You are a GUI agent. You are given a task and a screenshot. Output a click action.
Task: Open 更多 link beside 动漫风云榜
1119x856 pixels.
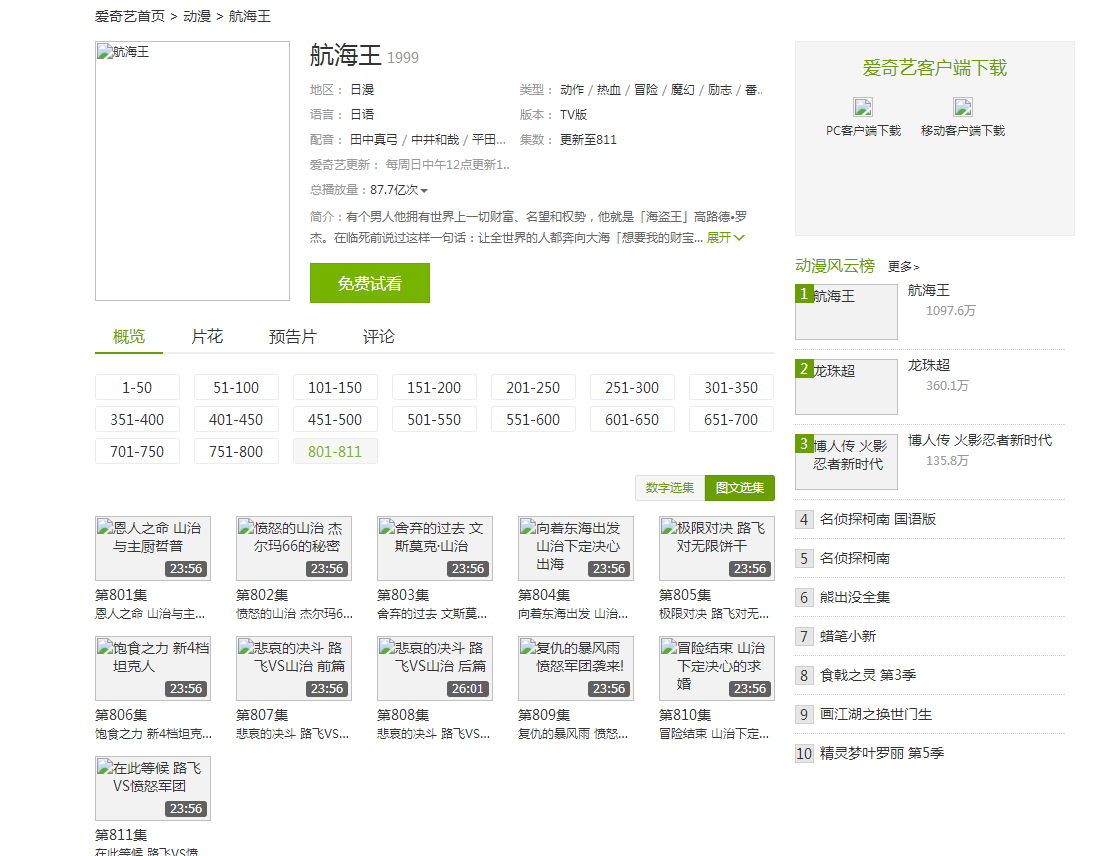pyautogui.click(x=903, y=266)
